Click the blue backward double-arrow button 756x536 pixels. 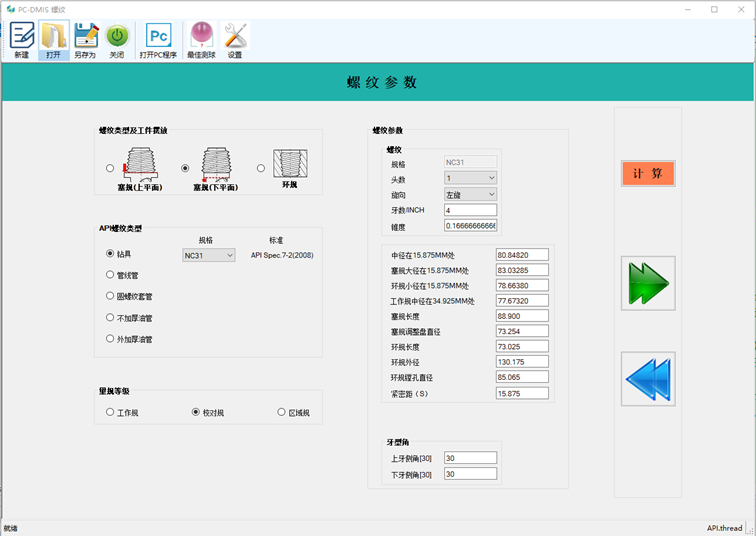pos(647,379)
